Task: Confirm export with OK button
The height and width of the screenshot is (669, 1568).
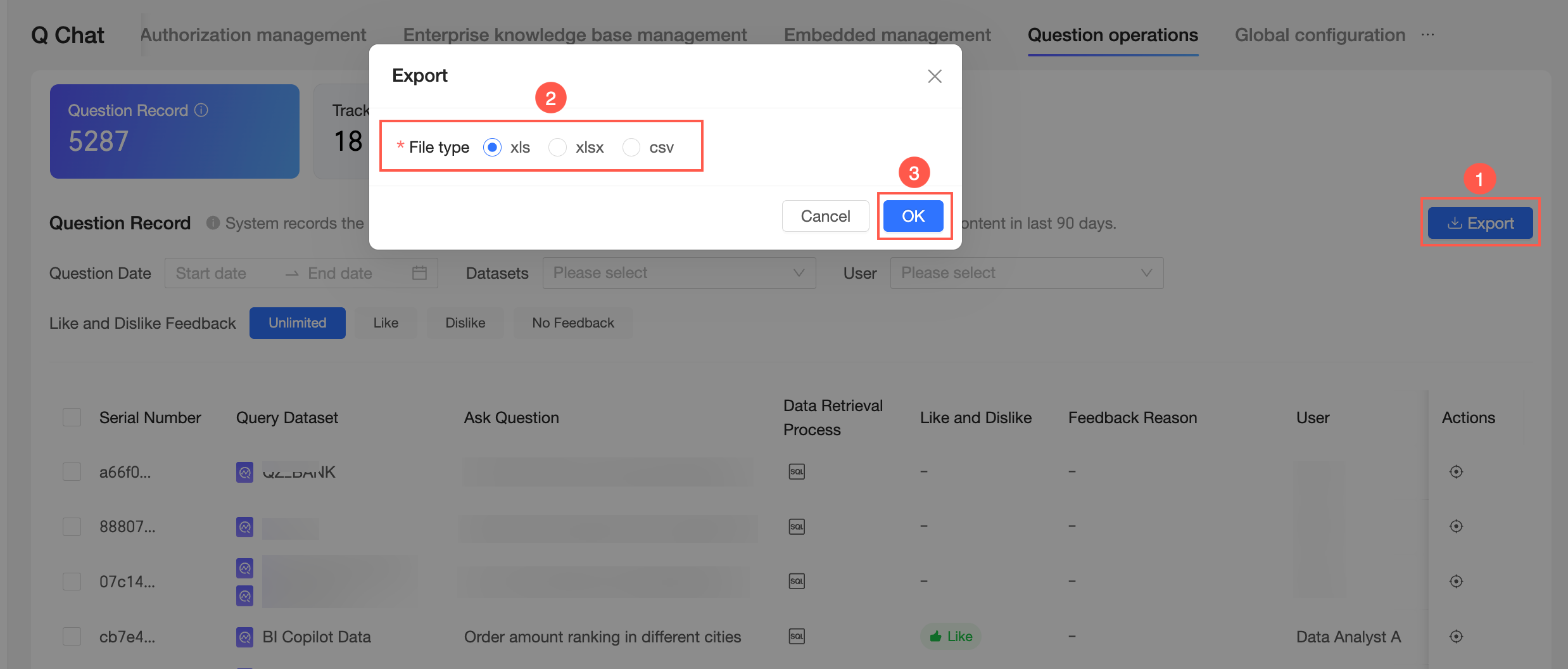Action: click(913, 216)
